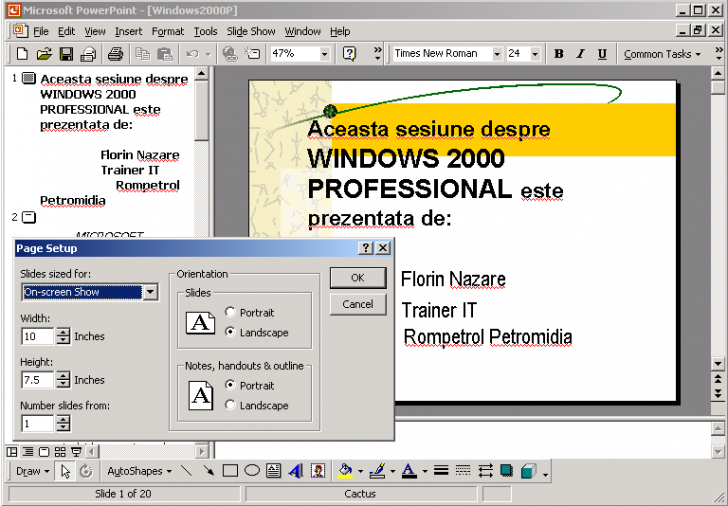Click the Dash Style icon
Viewport: 728px width, 506px height.
point(463,471)
